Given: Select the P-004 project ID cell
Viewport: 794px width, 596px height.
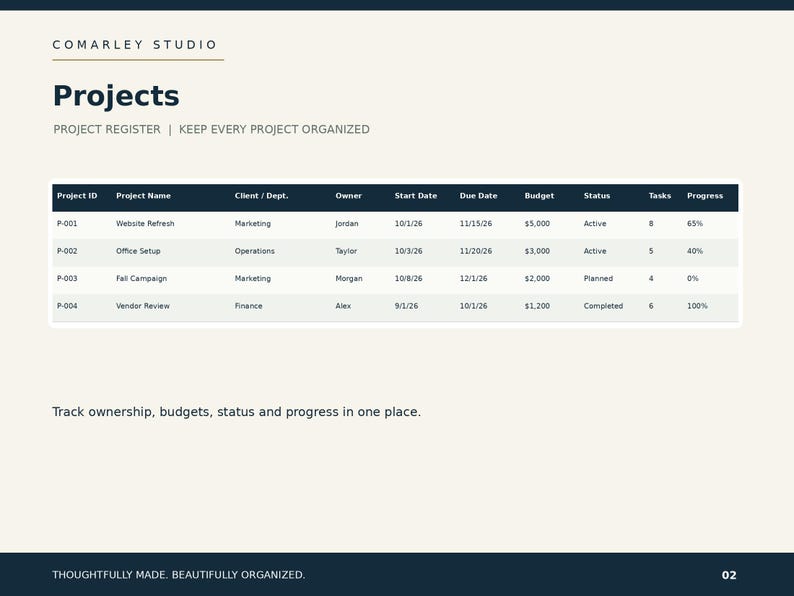Looking at the screenshot, I should [x=67, y=306].
